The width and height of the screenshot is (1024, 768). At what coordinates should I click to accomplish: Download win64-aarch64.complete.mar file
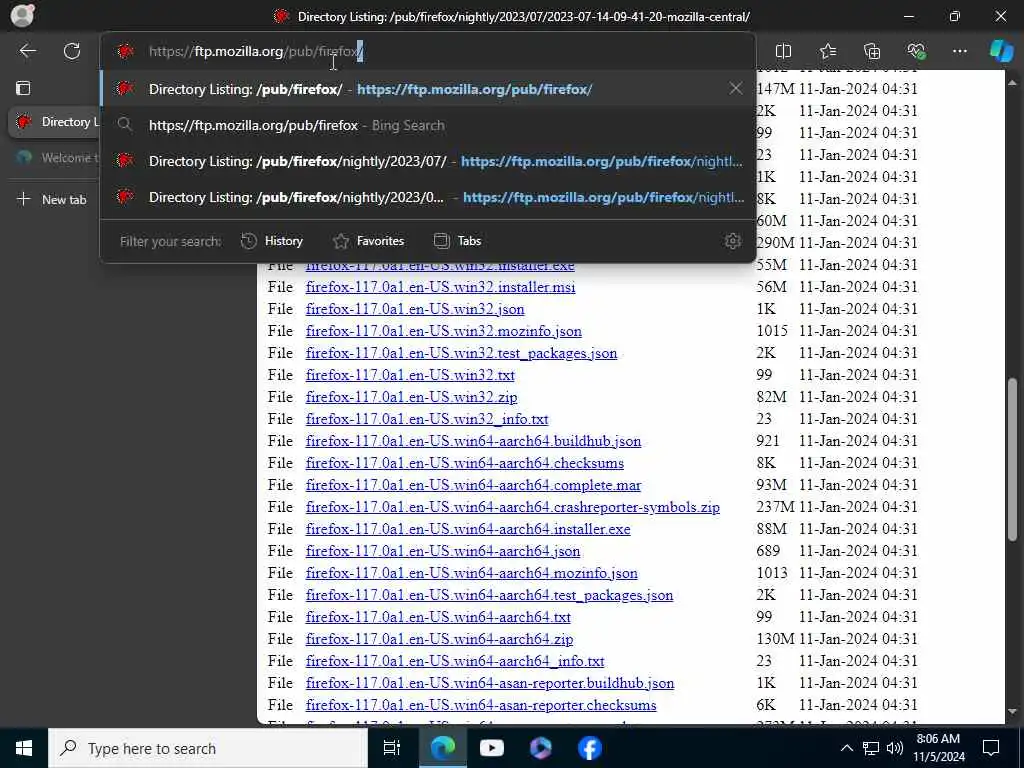(473, 485)
